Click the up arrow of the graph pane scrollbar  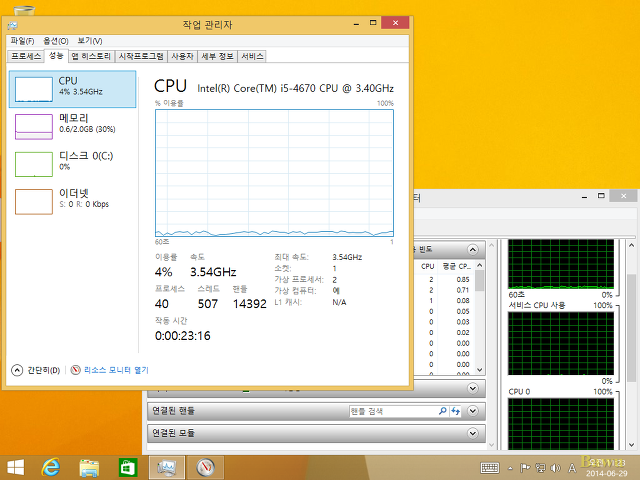[x=631, y=245]
